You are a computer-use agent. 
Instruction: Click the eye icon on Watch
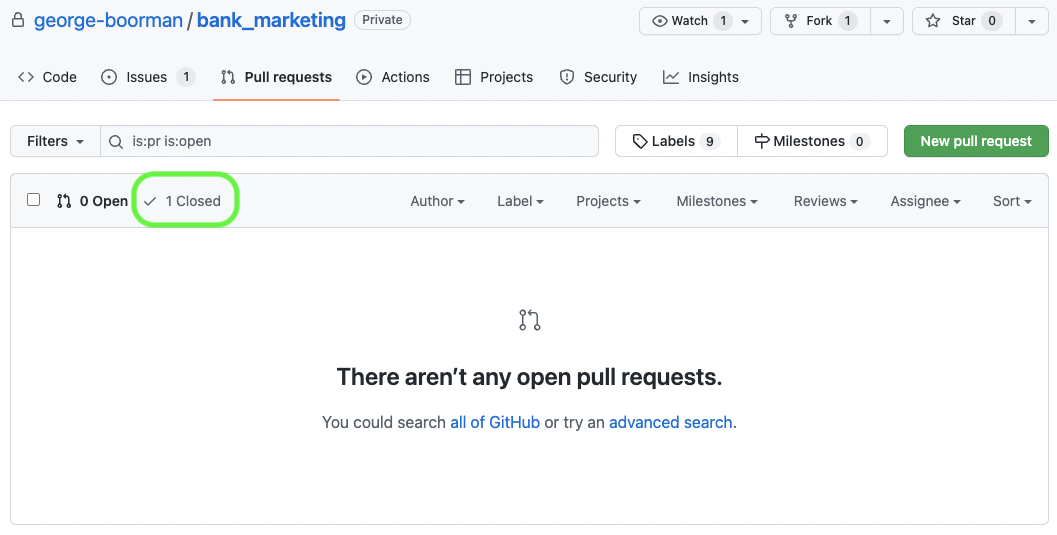659,21
